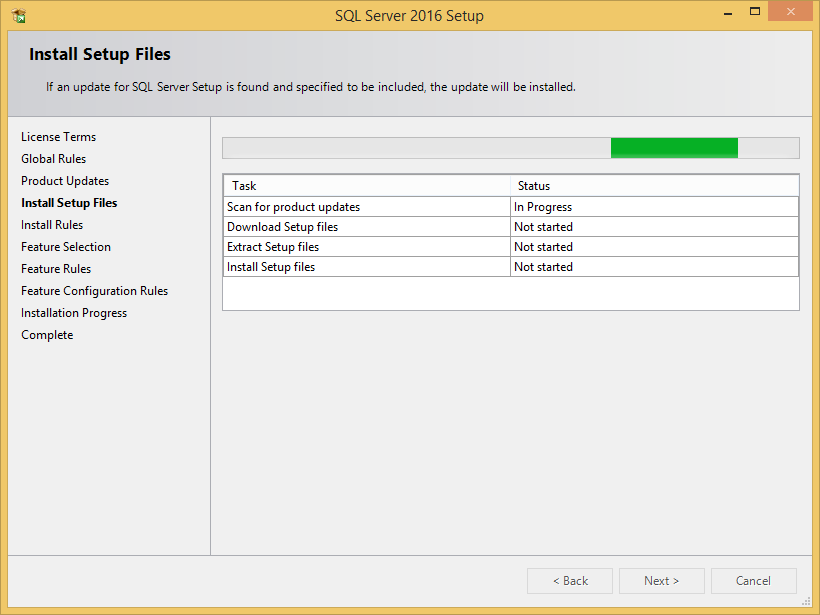
Task: Select Installation Progress step in sidebar
Action: [74, 313]
